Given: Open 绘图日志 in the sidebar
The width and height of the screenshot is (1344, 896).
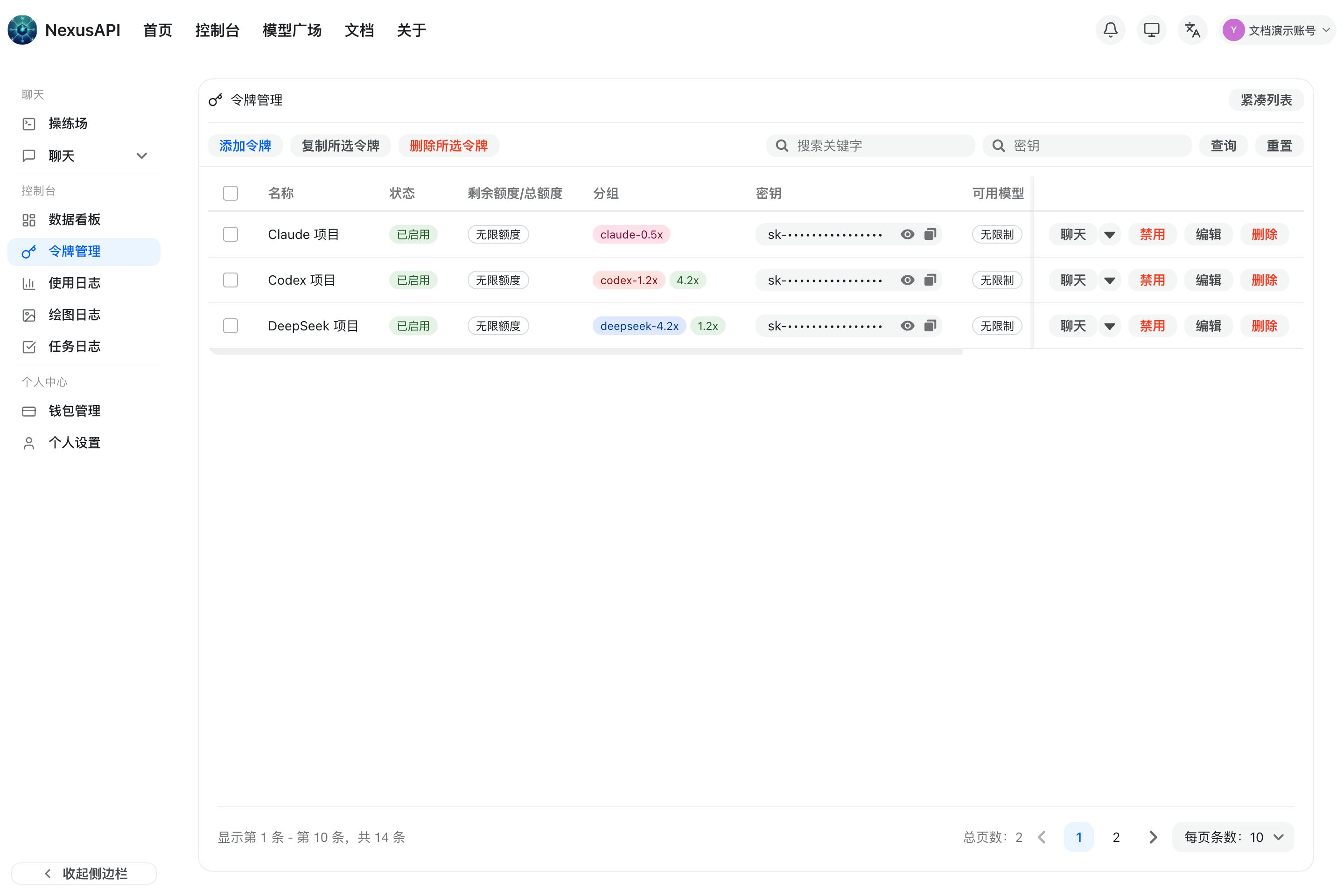Looking at the screenshot, I should [84, 315].
